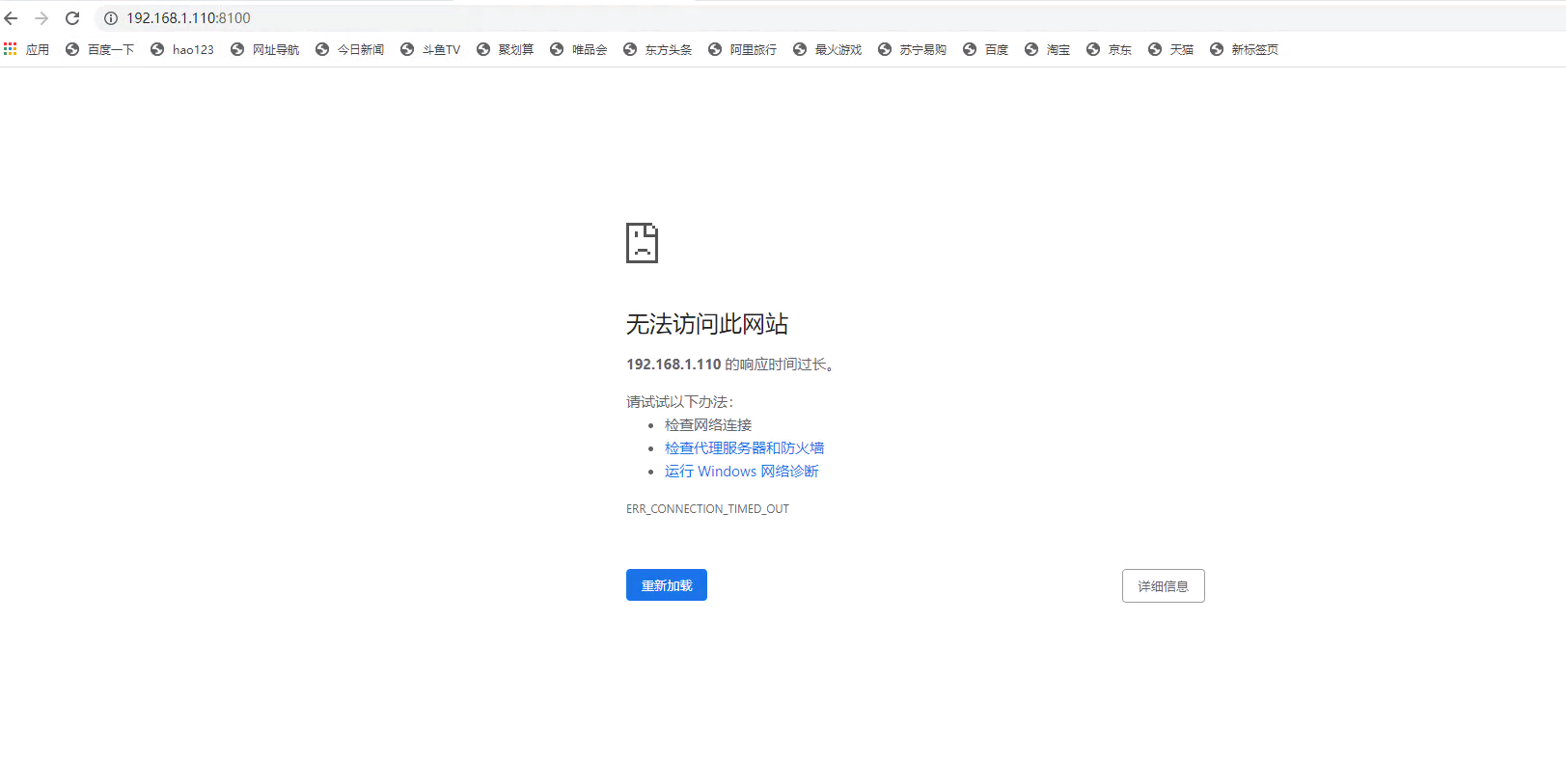Click the browser back arrow
Image resolution: width=1566 pixels, height=784 pixels.
[12, 18]
